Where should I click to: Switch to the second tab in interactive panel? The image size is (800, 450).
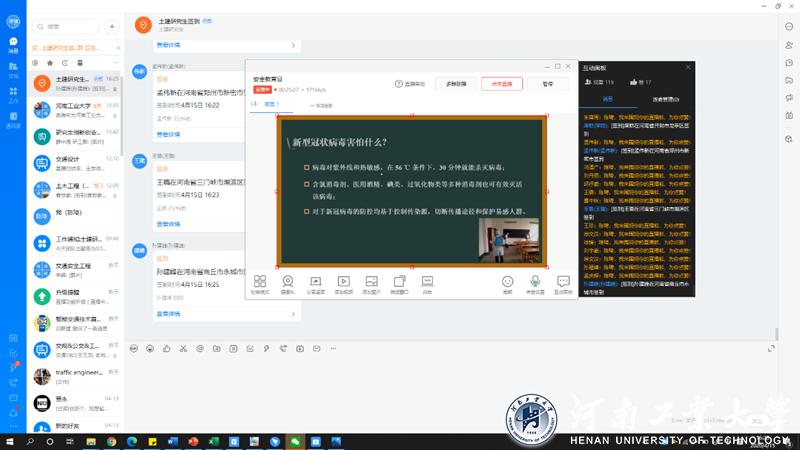665,99
